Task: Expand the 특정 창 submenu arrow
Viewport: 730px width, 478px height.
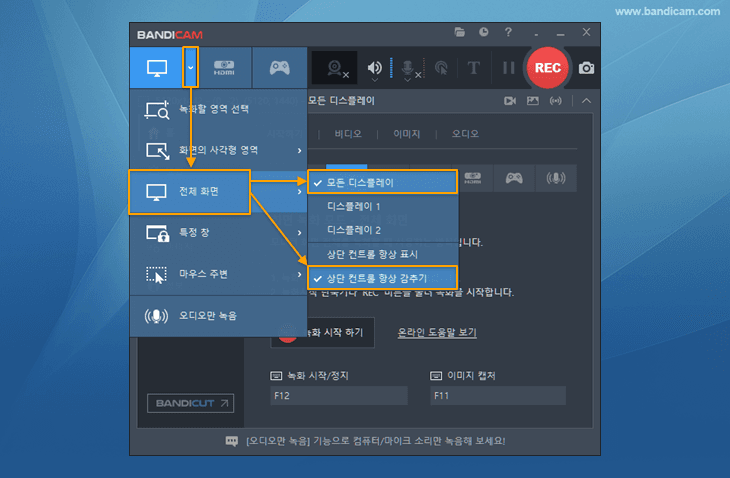Action: point(299,233)
